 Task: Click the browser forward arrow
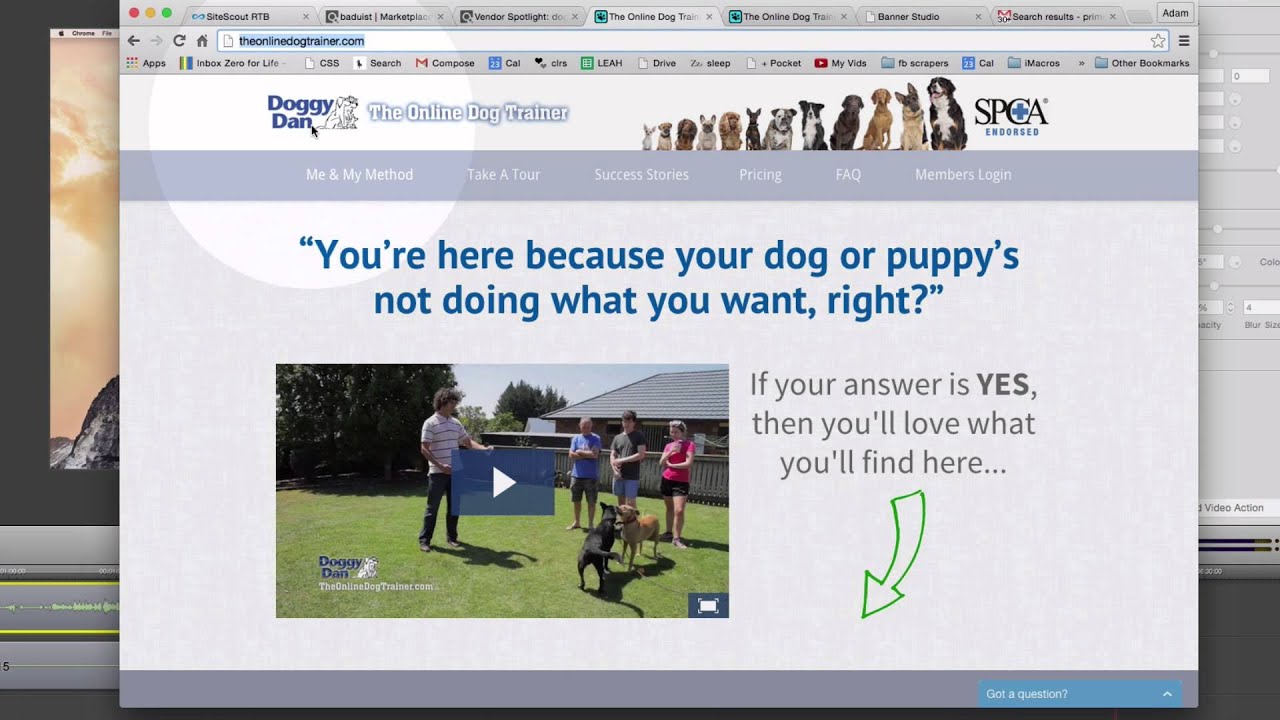(x=156, y=41)
